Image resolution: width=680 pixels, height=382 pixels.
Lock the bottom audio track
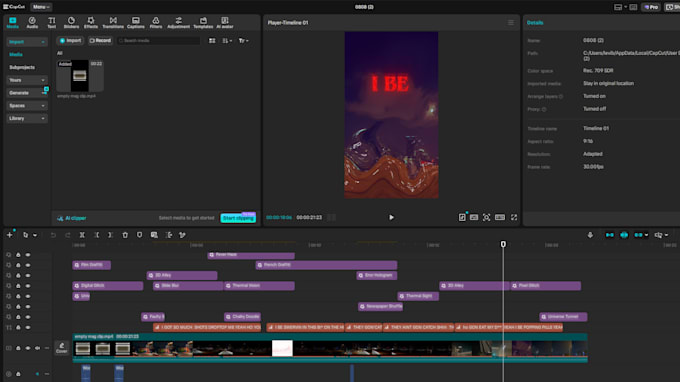click(18, 374)
